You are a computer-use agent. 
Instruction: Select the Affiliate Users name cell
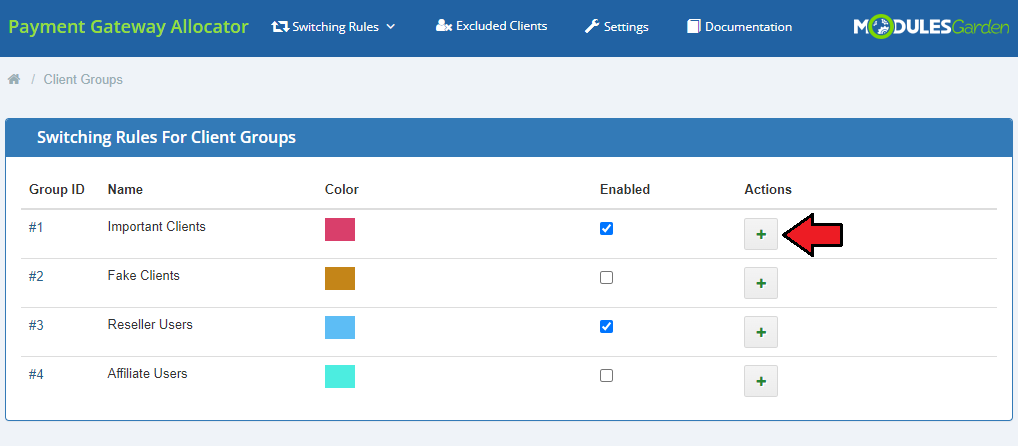147,373
